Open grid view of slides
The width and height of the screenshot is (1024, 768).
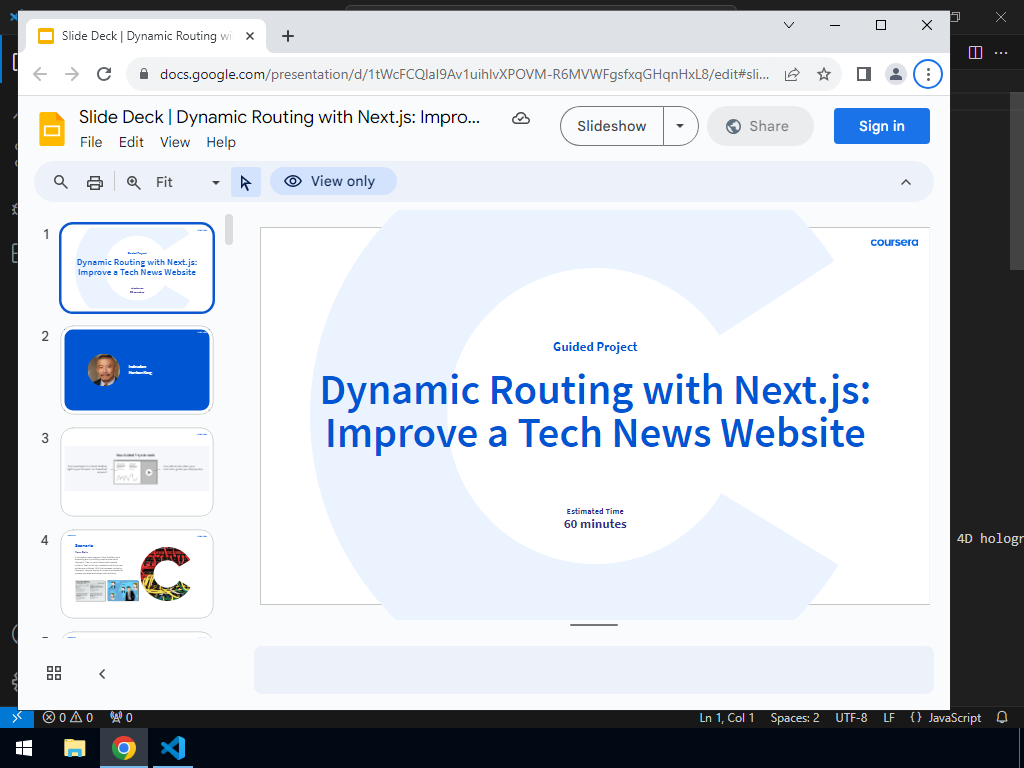coord(54,673)
